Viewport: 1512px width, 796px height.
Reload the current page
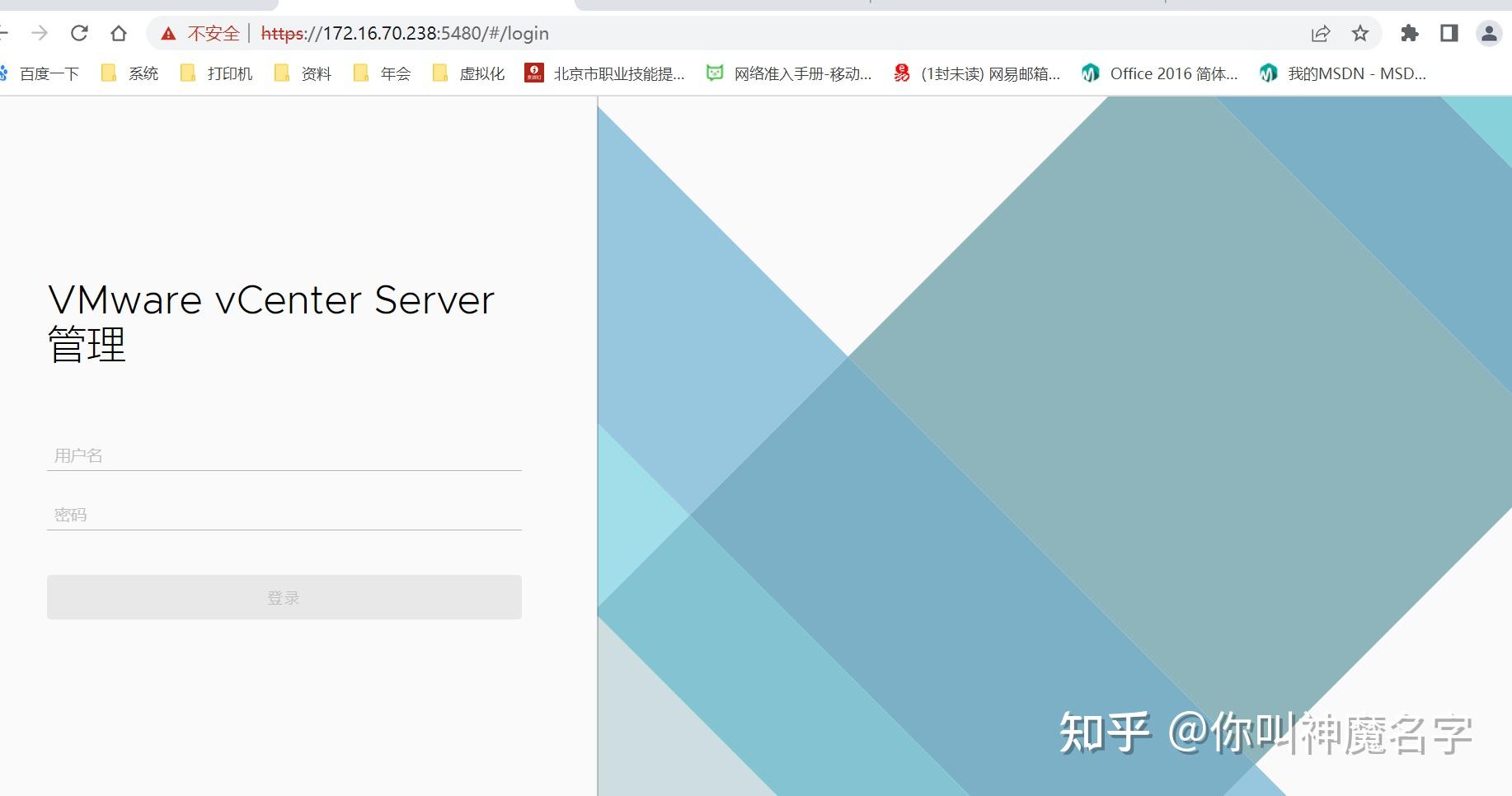point(78,33)
